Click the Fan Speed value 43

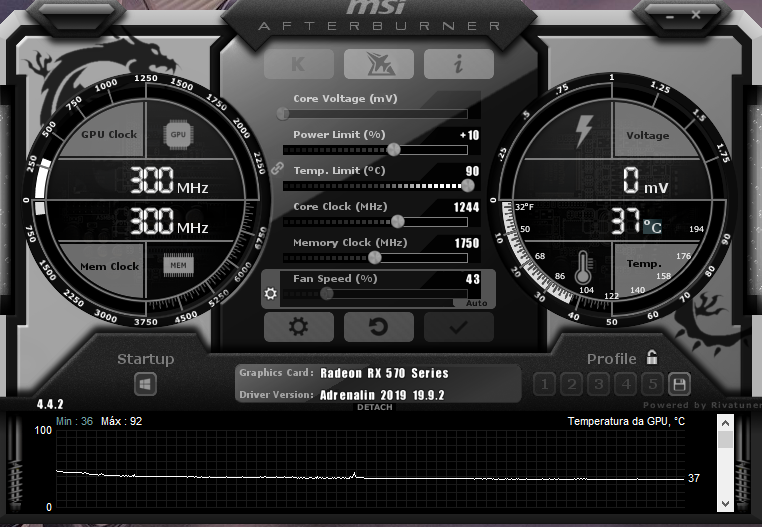[x=473, y=279]
